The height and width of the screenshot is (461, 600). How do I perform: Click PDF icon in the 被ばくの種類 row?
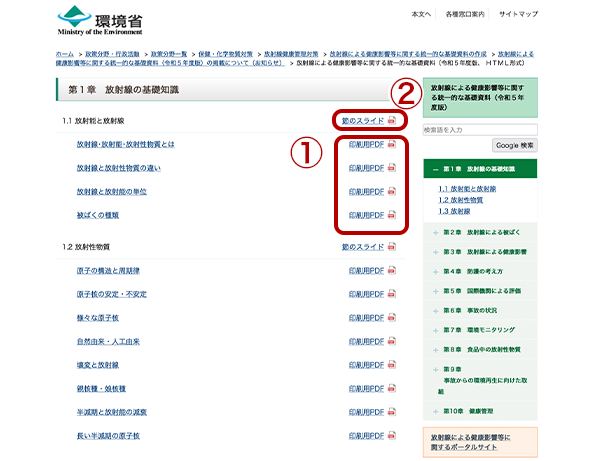(x=392, y=215)
